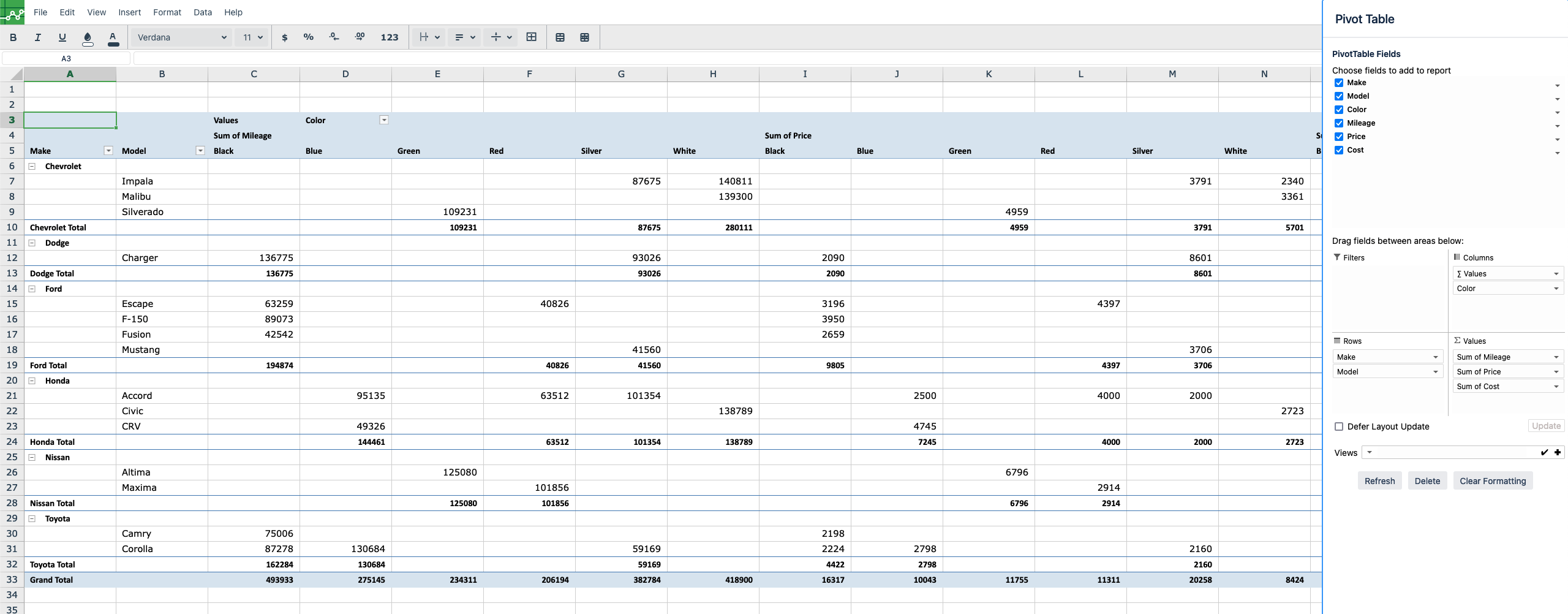This screenshot has width=1568, height=614.
Task: Uncheck the Mileage field checkbox
Action: [1339, 123]
